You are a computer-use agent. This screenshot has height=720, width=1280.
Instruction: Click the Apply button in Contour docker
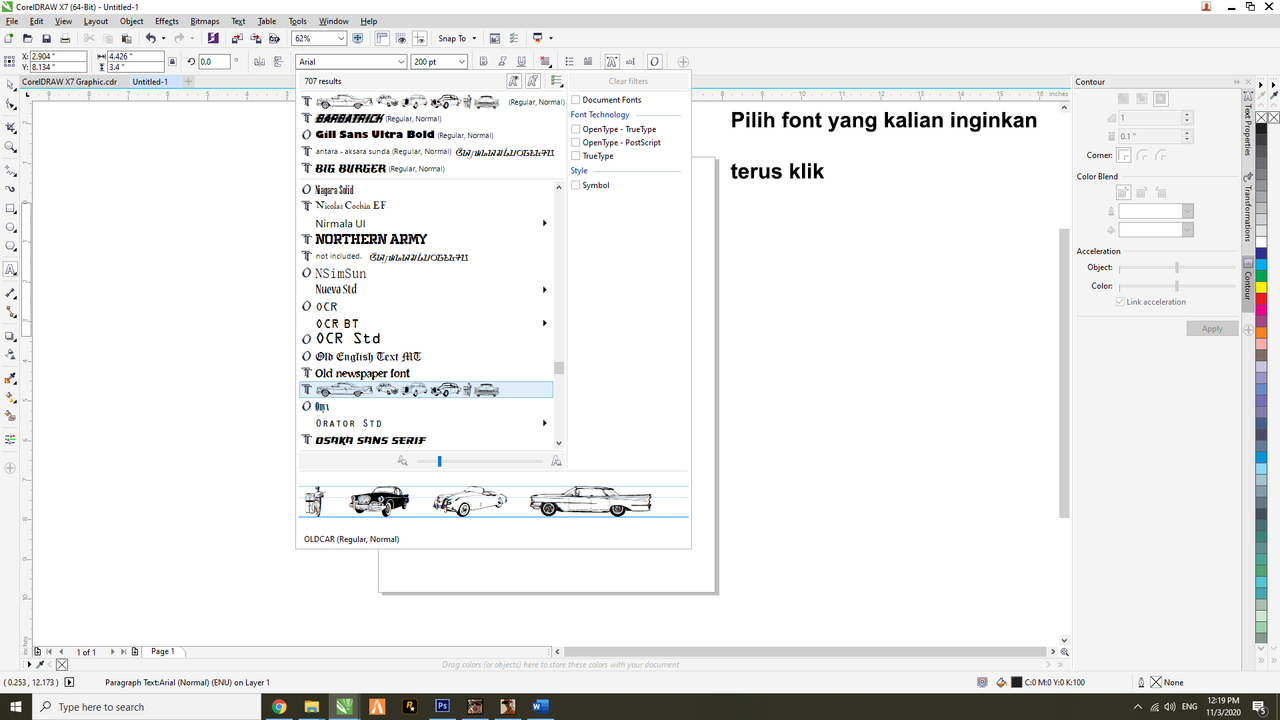coord(1212,329)
